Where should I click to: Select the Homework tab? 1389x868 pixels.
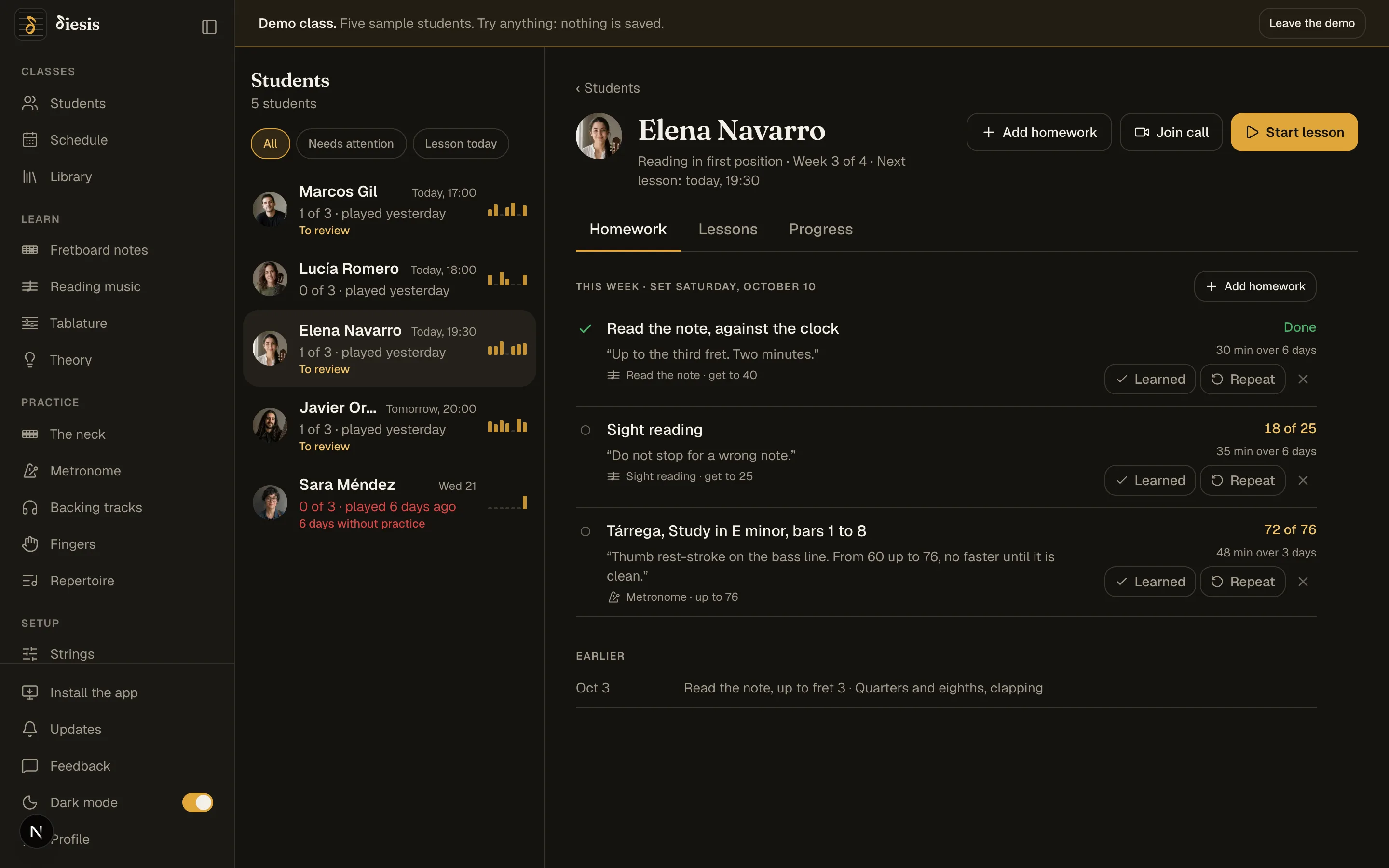pyautogui.click(x=628, y=229)
